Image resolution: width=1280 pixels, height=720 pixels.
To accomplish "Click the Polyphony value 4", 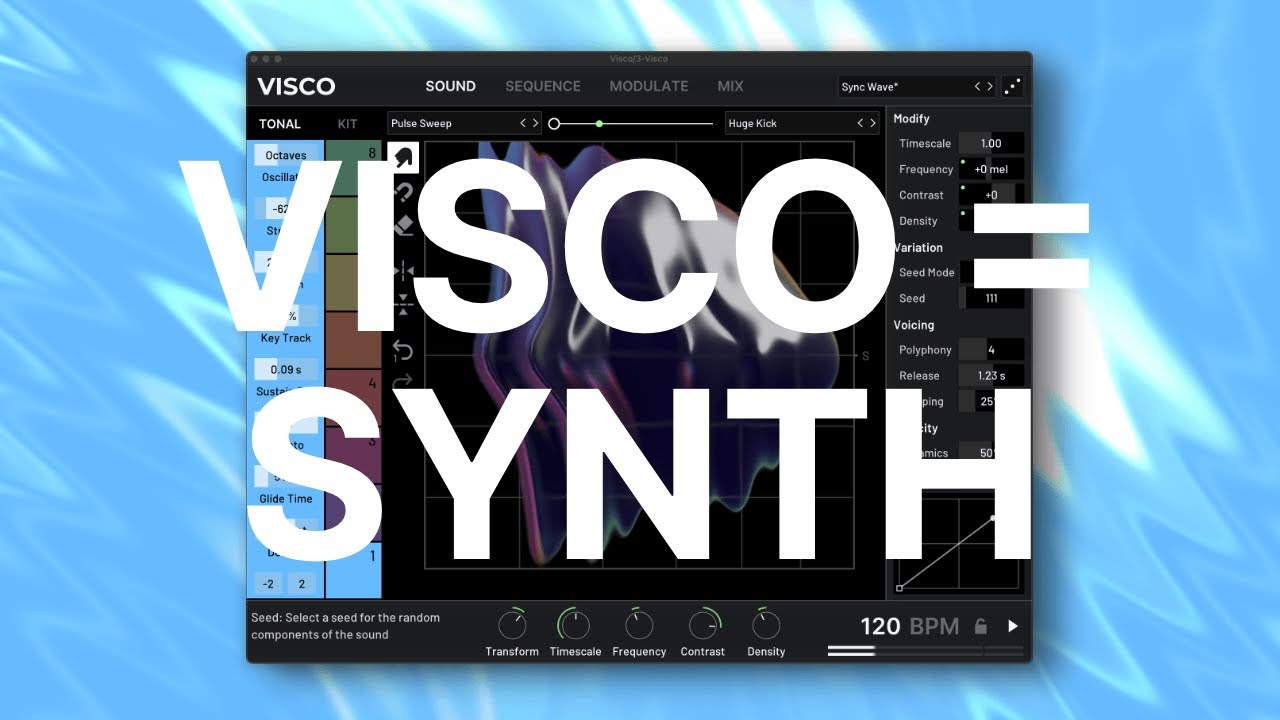I will [x=991, y=350].
